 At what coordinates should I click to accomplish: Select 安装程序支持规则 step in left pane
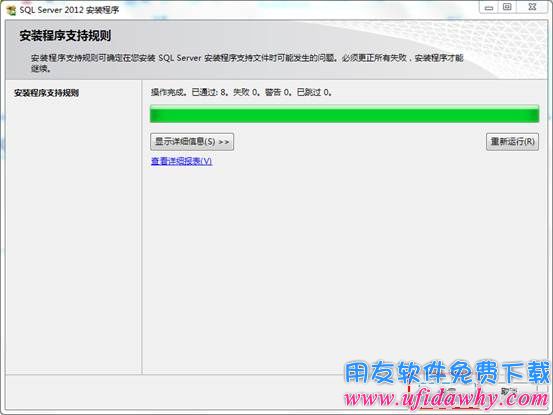[46, 93]
